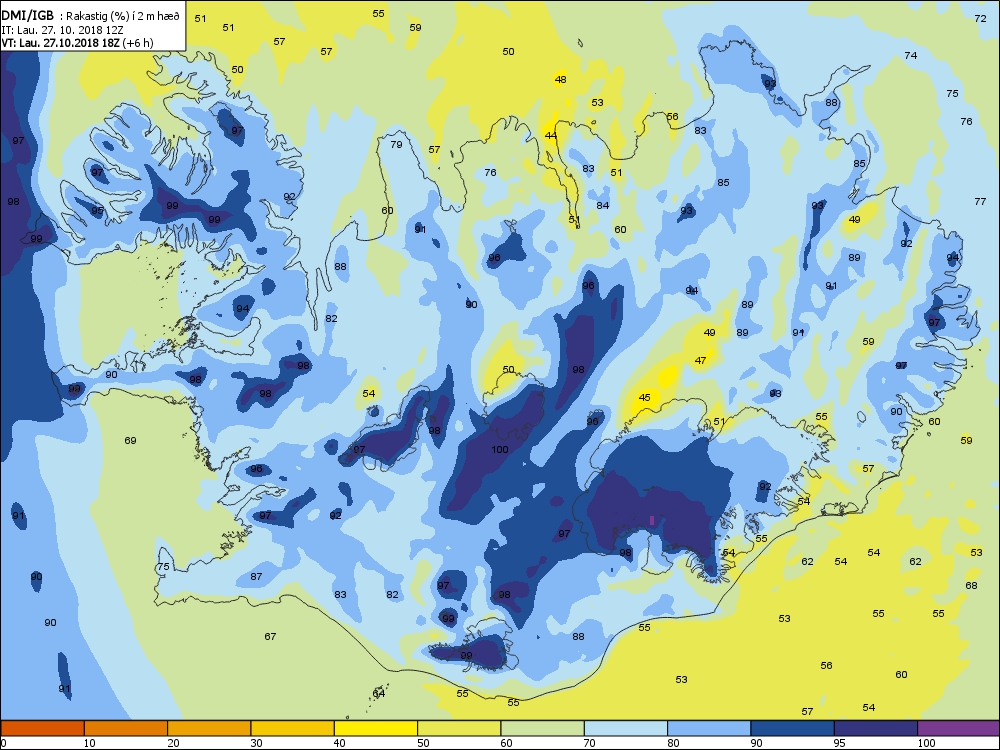Click the '87' humidity value
The width and height of the screenshot is (1000, 750).
[256, 577]
